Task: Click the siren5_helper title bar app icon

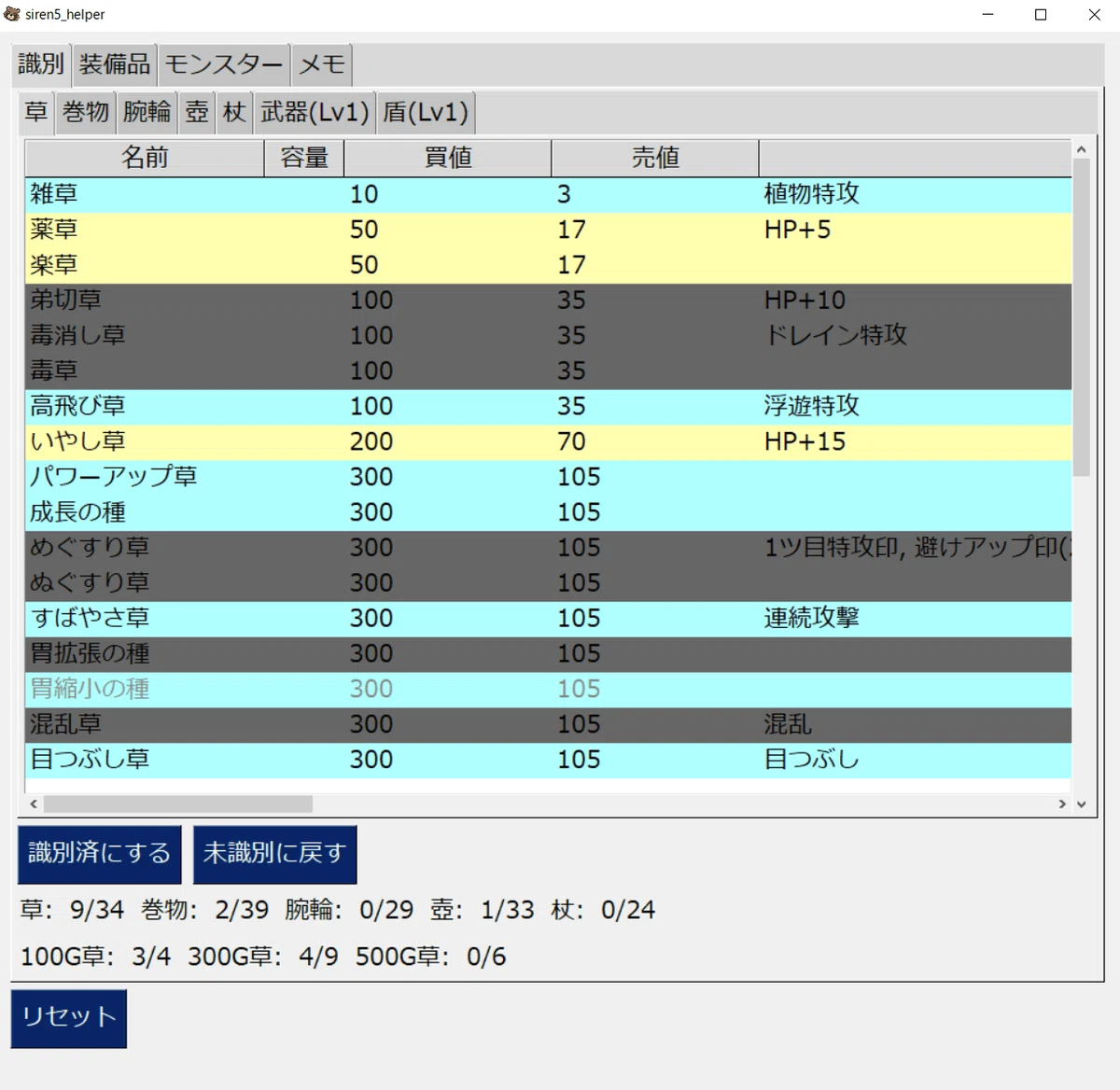Action: click(12, 14)
